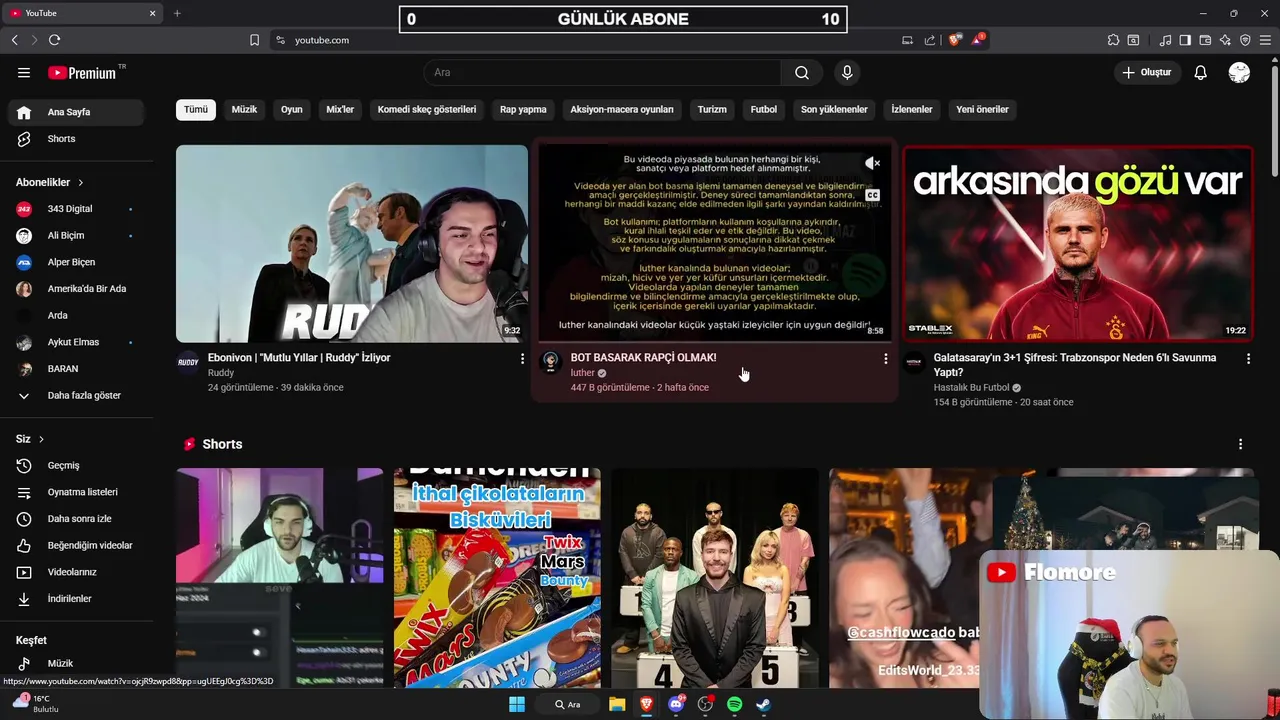The width and height of the screenshot is (1280, 720).
Task: Open Videolarınız page
Action: (75, 572)
